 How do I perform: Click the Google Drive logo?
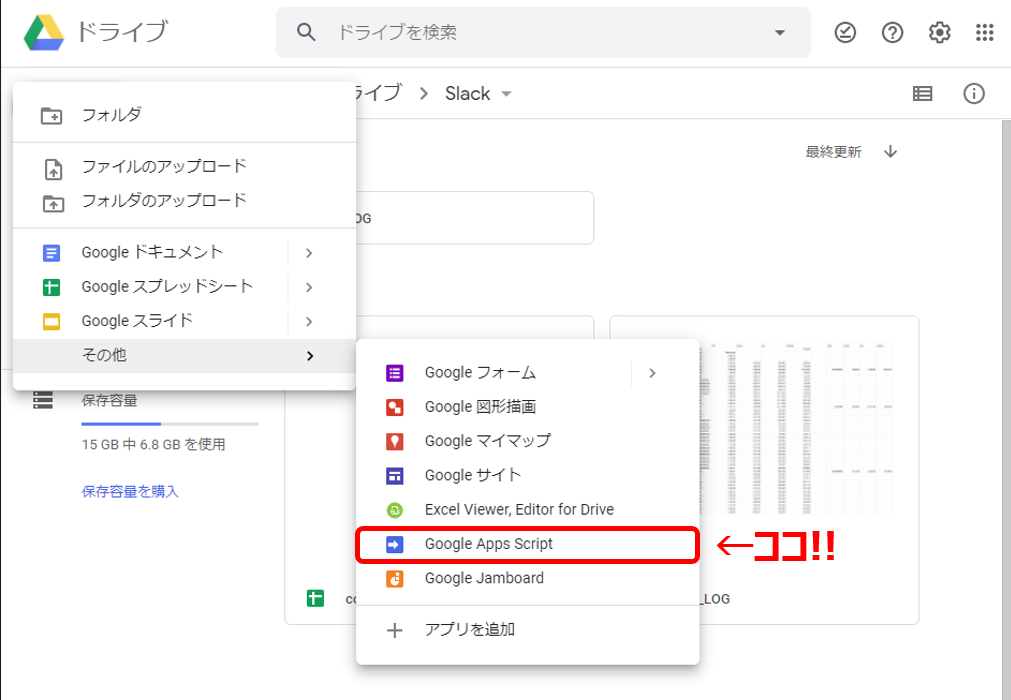44,32
